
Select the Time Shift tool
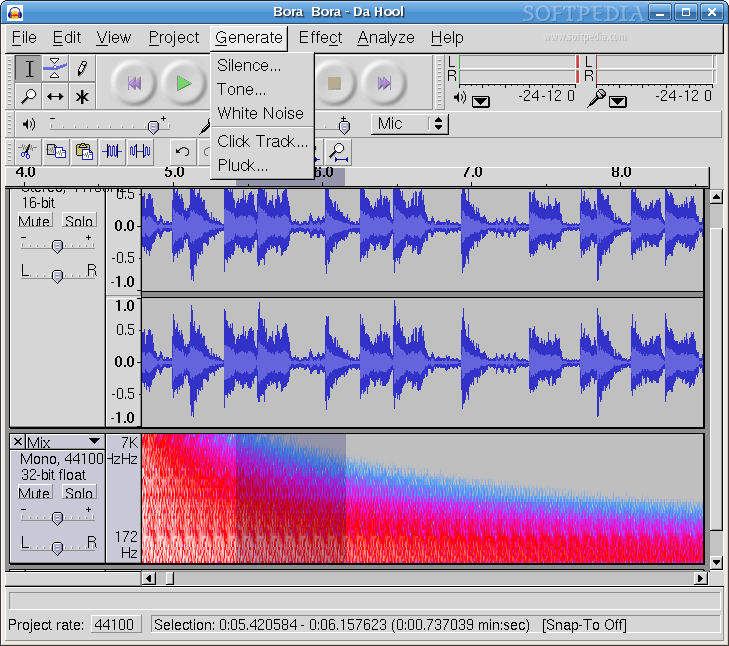pos(55,96)
